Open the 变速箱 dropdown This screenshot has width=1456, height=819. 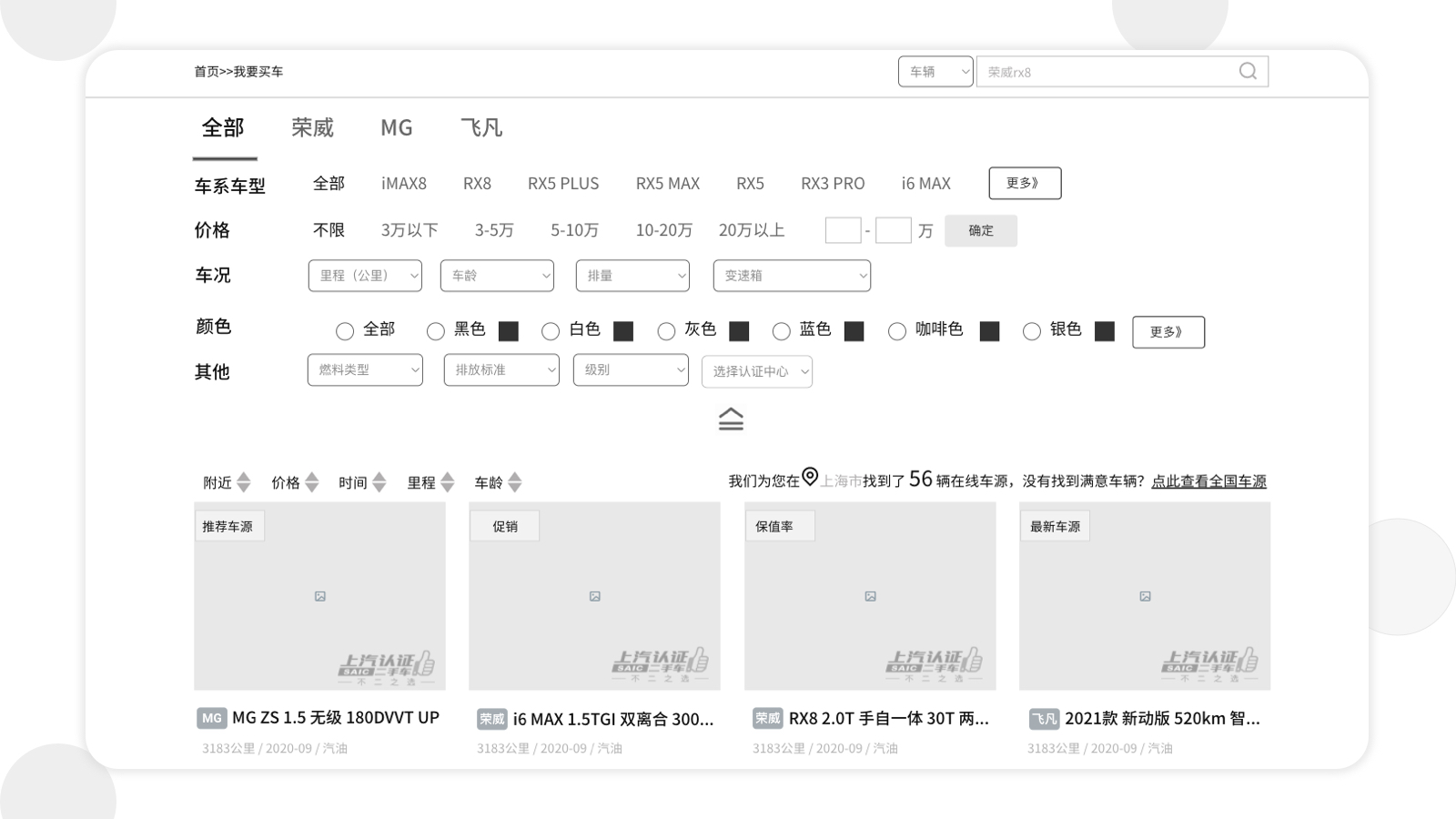point(792,276)
